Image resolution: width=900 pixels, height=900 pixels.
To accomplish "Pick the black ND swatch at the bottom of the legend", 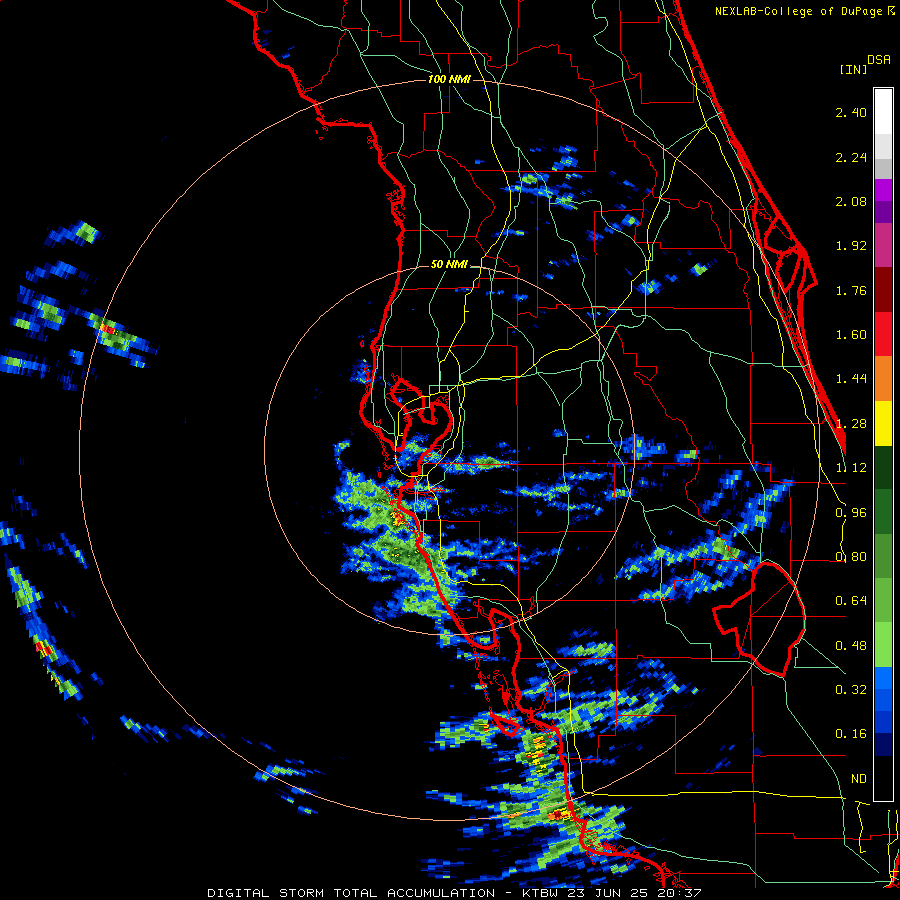I will coord(883,778).
